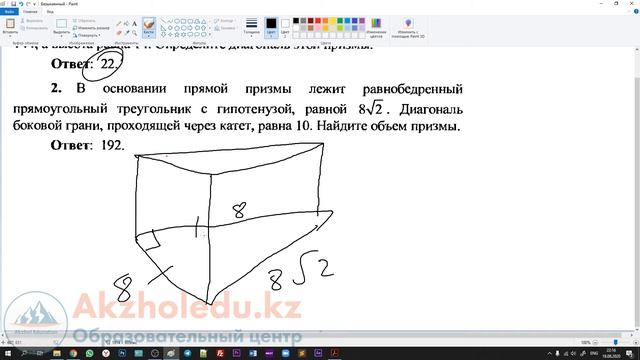Open the notification center icon
The height and width of the screenshot is (360, 640).
click(x=629, y=353)
